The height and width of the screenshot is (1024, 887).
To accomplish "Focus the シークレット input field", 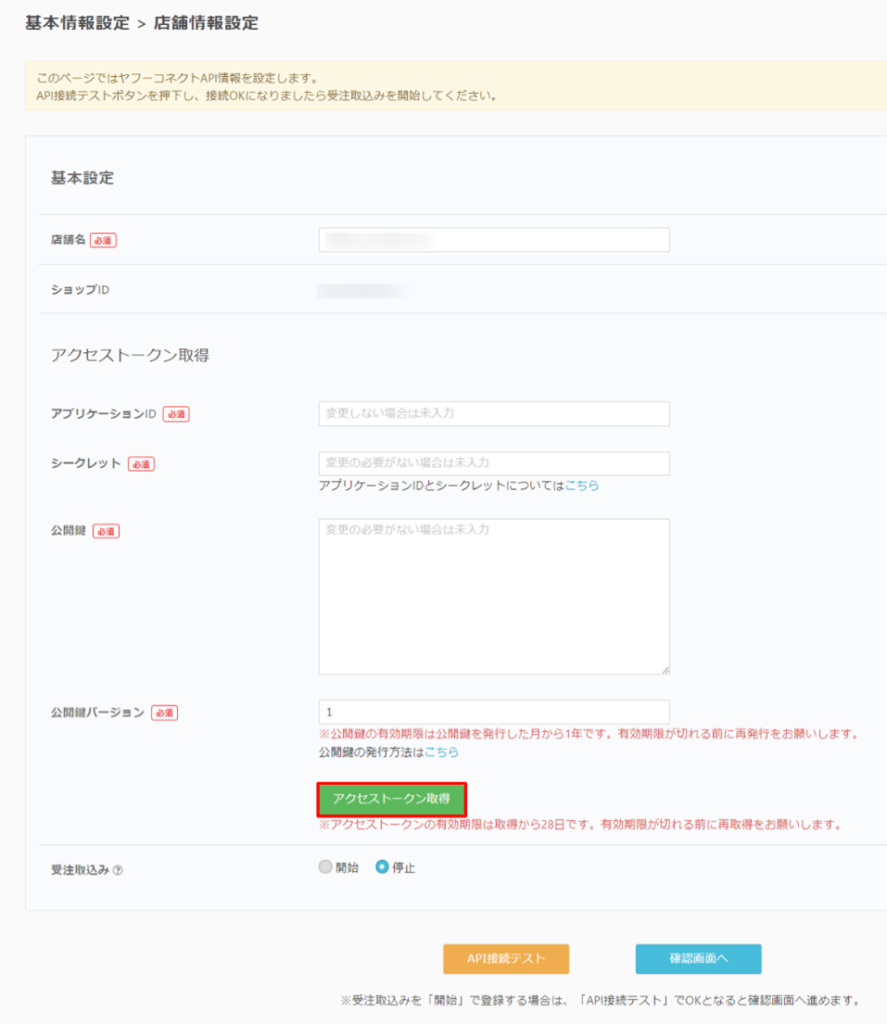I will click(x=494, y=463).
